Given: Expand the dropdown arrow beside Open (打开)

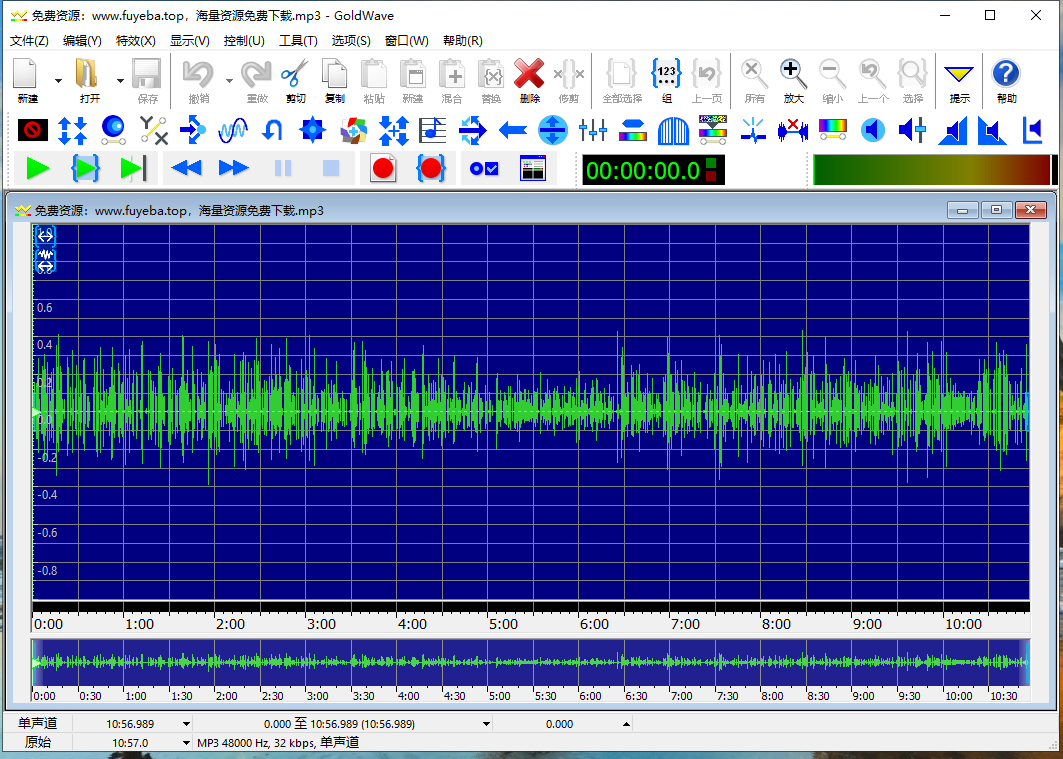Looking at the screenshot, I should 120,80.
